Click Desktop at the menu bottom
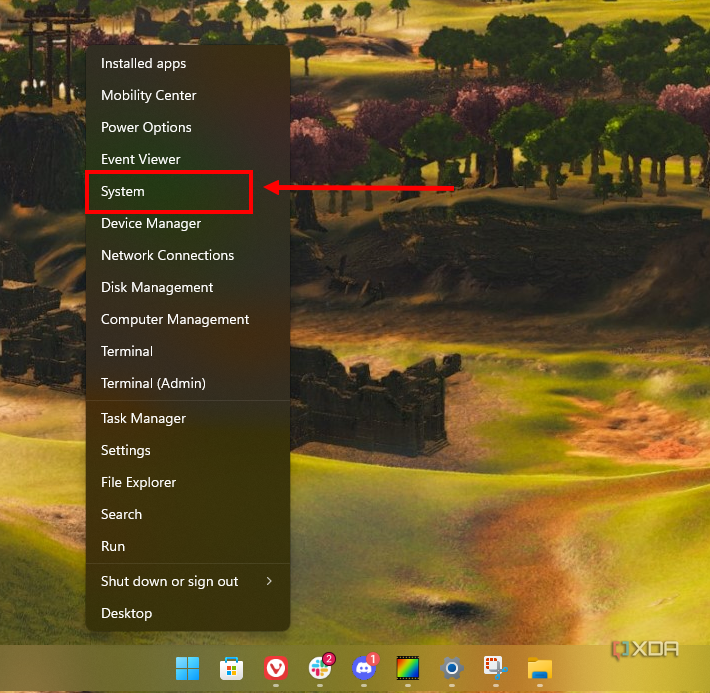Image resolution: width=710 pixels, height=693 pixels. click(188, 613)
